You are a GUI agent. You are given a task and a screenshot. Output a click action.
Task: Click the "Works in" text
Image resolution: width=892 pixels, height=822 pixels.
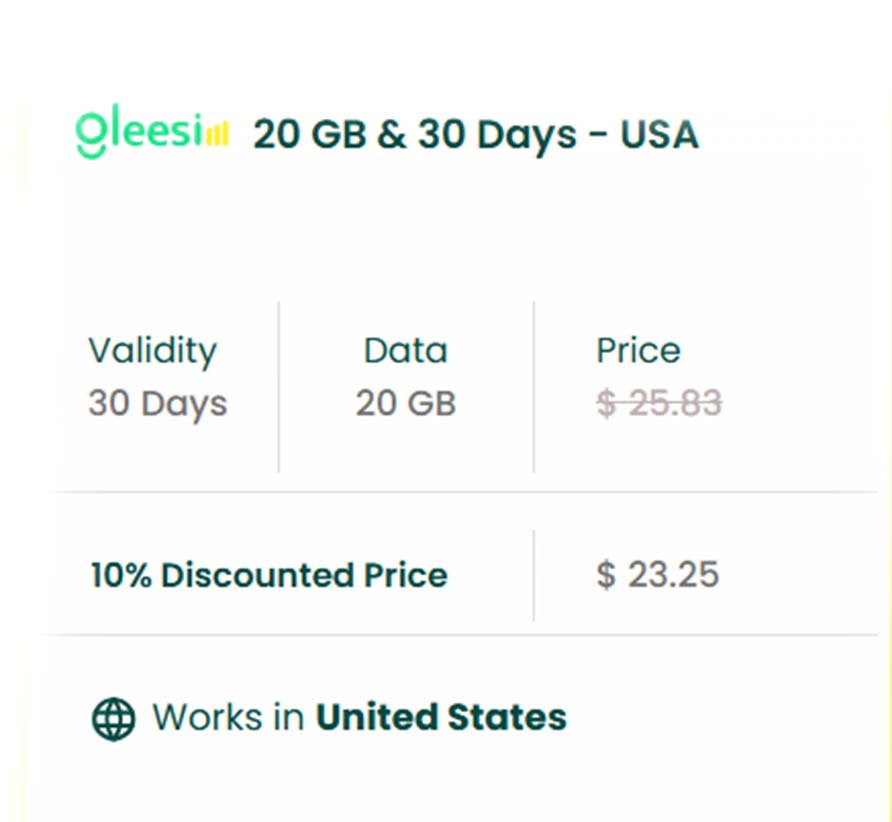pos(229,718)
